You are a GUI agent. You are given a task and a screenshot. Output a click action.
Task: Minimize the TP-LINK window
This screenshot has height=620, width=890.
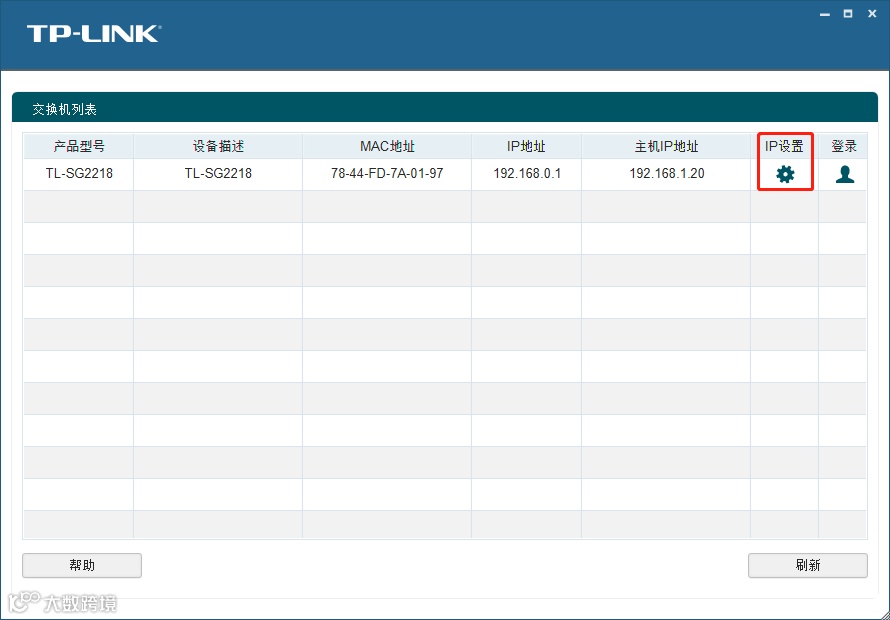(x=825, y=14)
